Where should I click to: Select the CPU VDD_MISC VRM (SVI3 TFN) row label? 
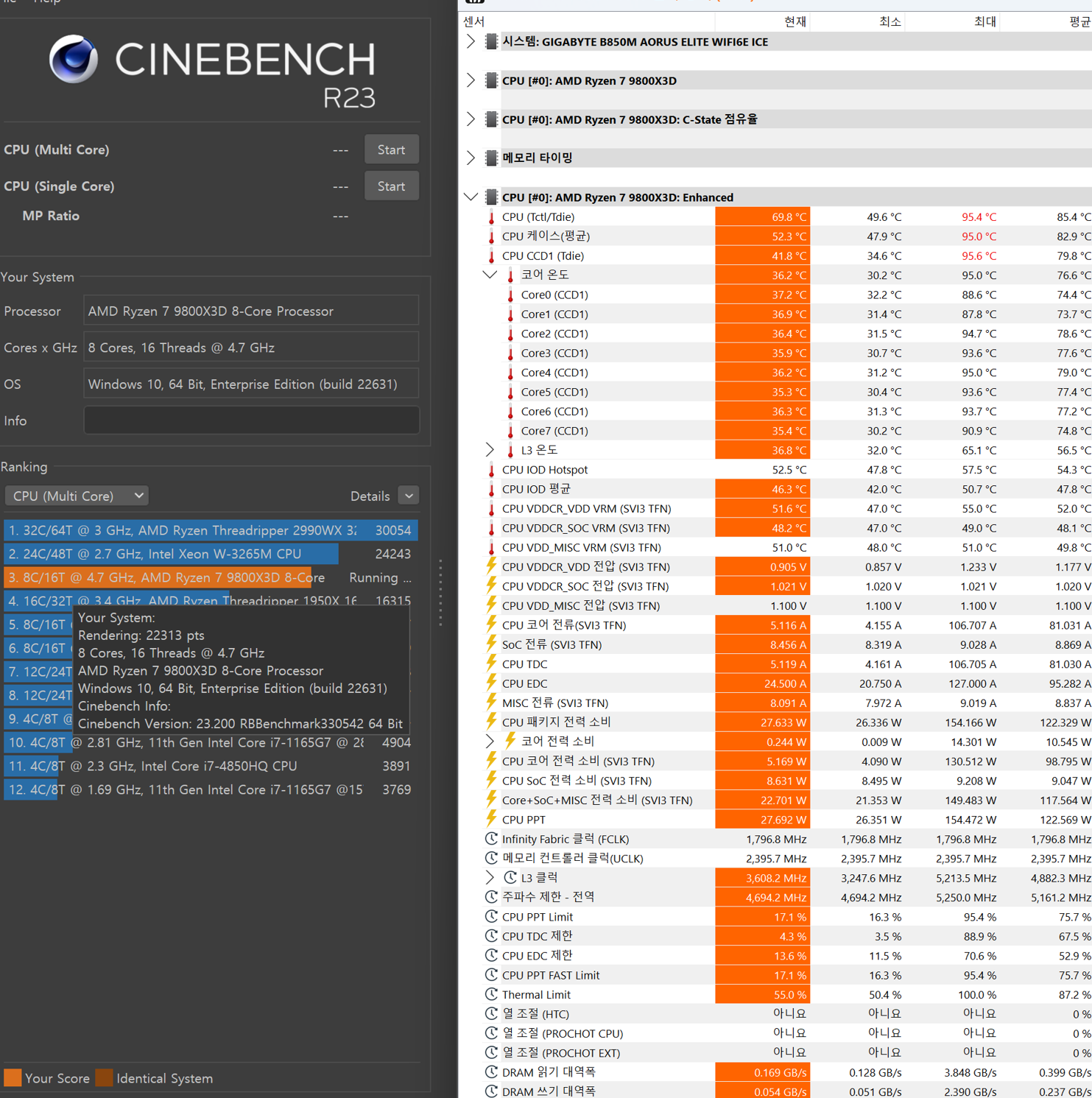(582, 547)
